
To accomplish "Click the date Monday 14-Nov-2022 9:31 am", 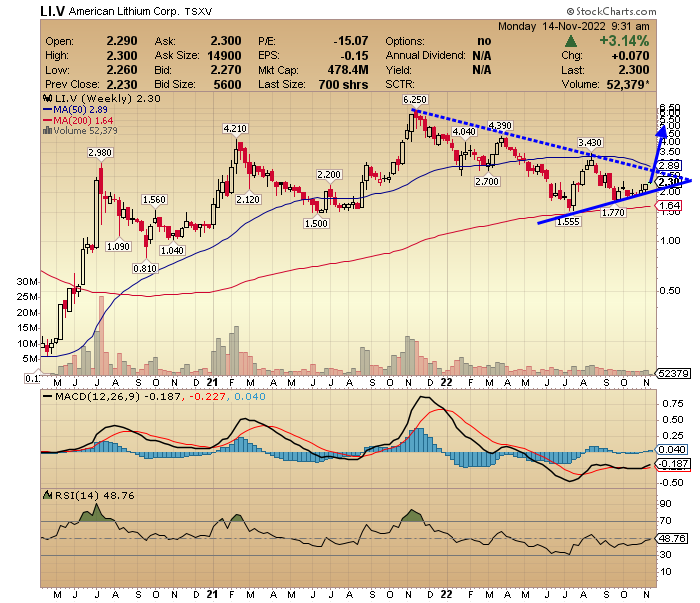I will [574, 26].
